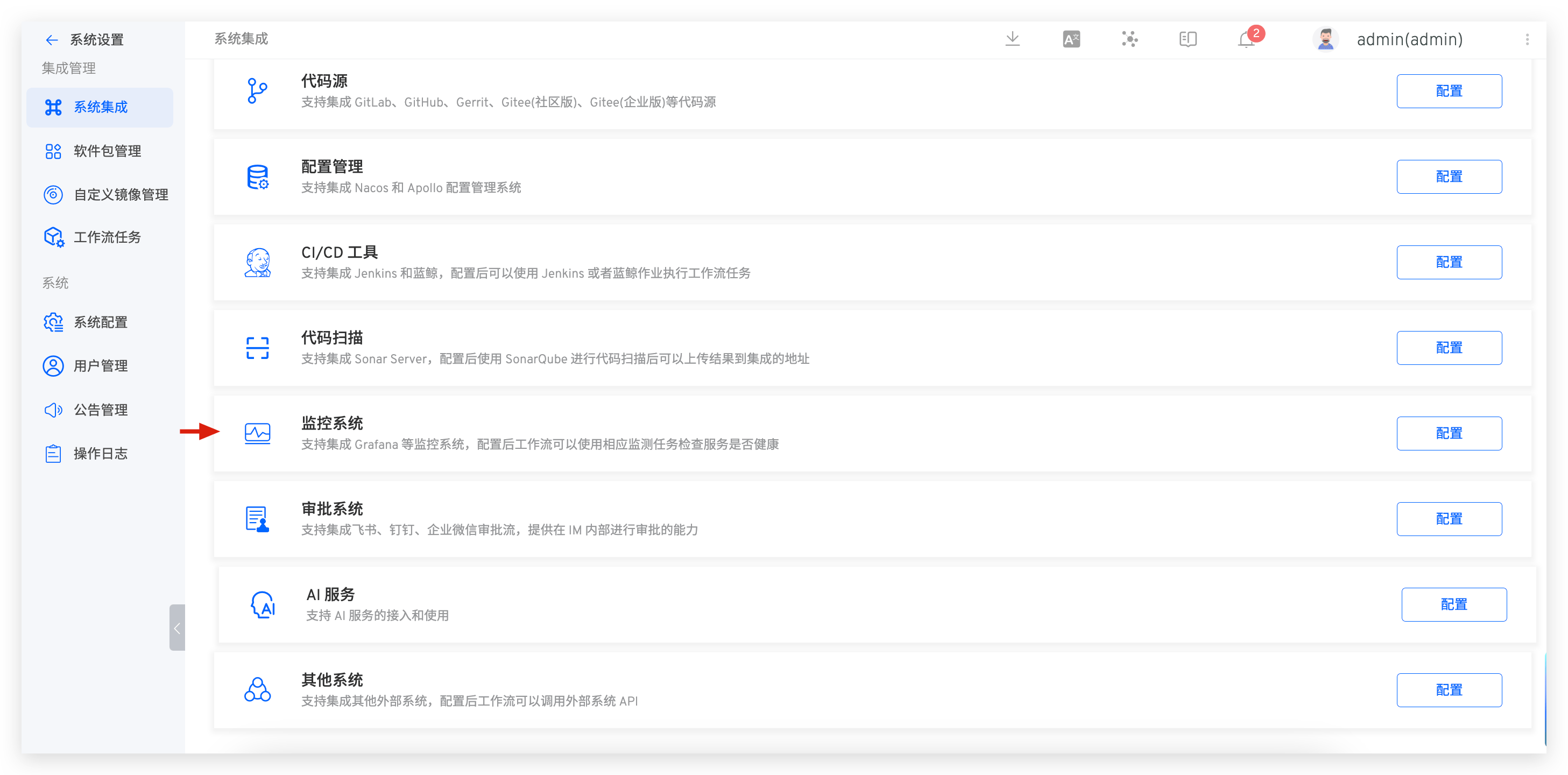Click 配置 button for CI/CD 工具
Viewport: 1568px width, 775px height.
click(1449, 263)
